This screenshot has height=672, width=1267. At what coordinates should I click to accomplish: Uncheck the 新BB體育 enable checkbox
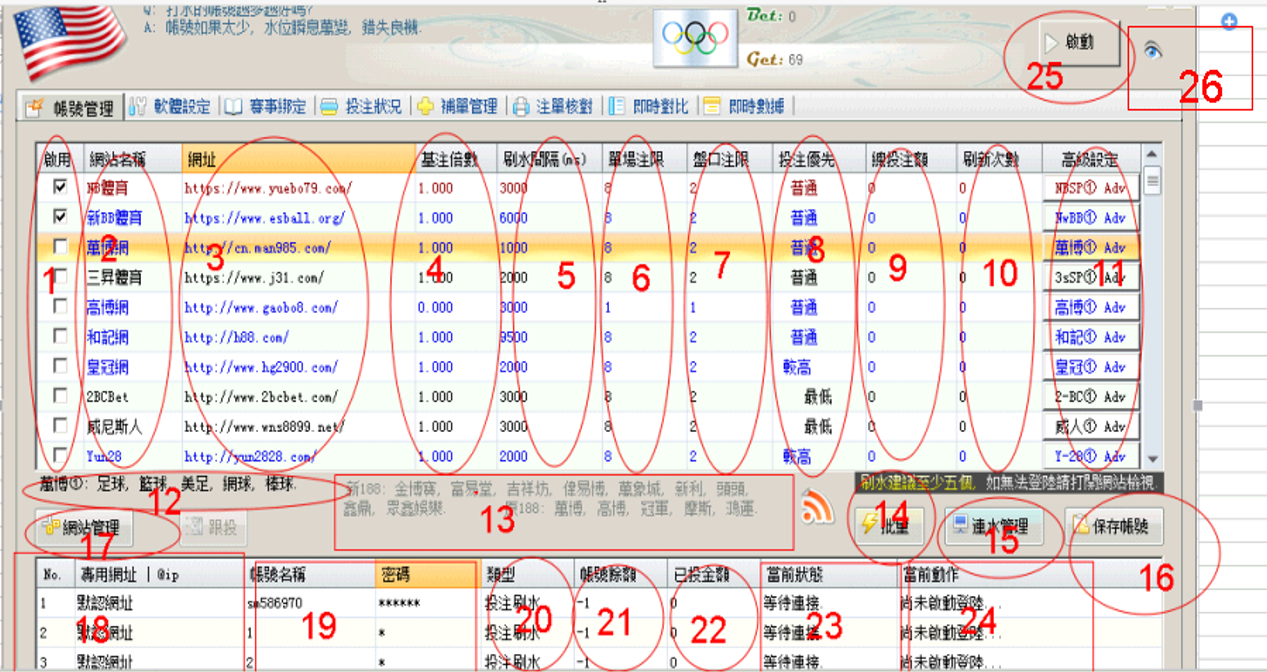tap(61, 217)
